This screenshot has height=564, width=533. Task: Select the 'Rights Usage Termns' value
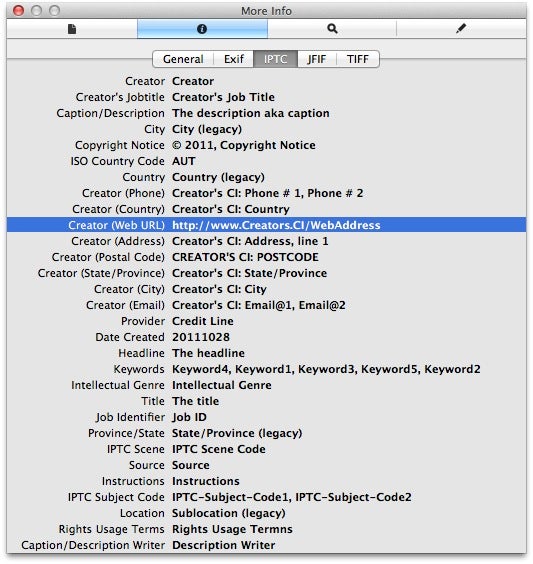pyautogui.click(x=232, y=529)
